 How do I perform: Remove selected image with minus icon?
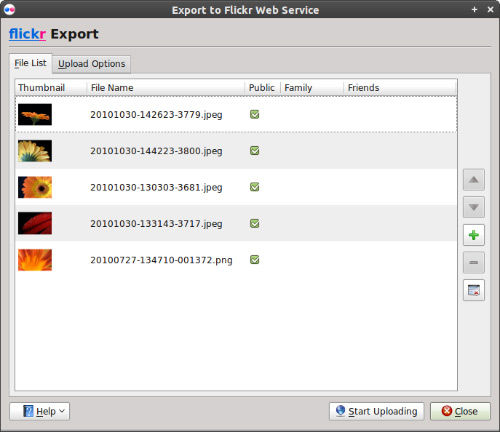point(474,263)
